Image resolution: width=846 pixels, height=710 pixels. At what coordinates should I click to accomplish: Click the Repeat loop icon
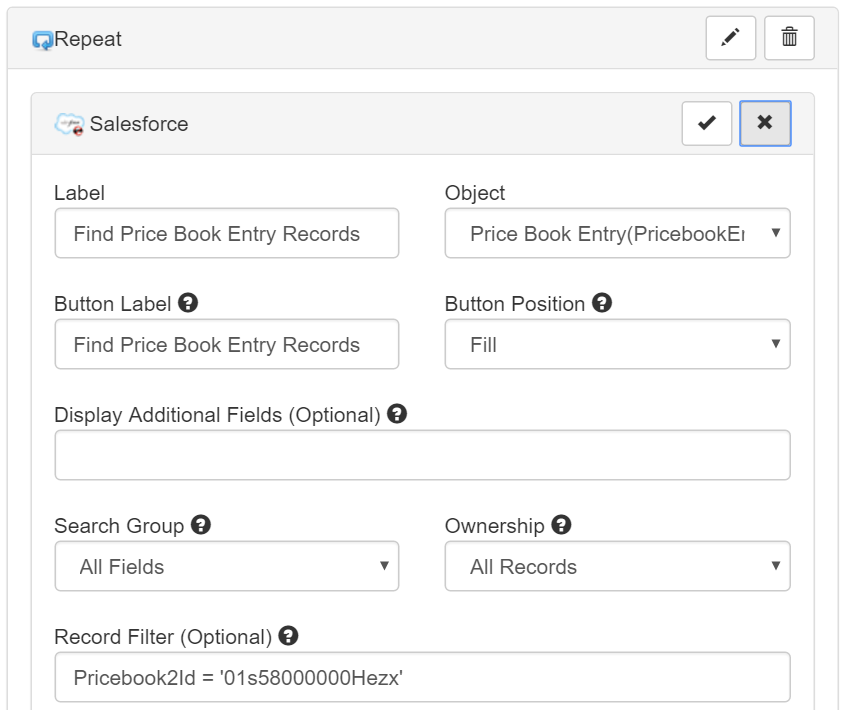pos(43,40)
